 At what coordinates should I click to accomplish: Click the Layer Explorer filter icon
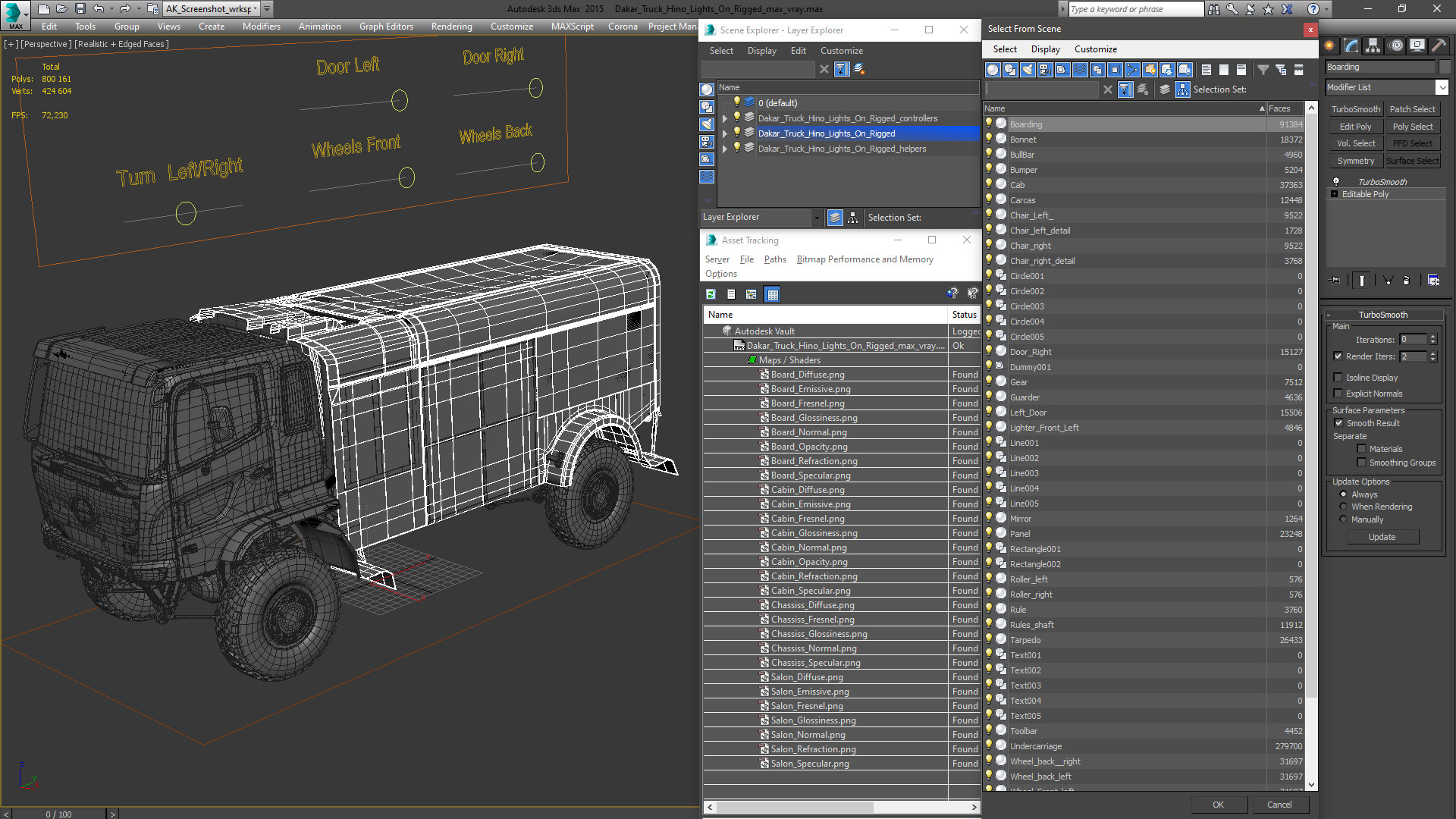click(x=840, y=69)
